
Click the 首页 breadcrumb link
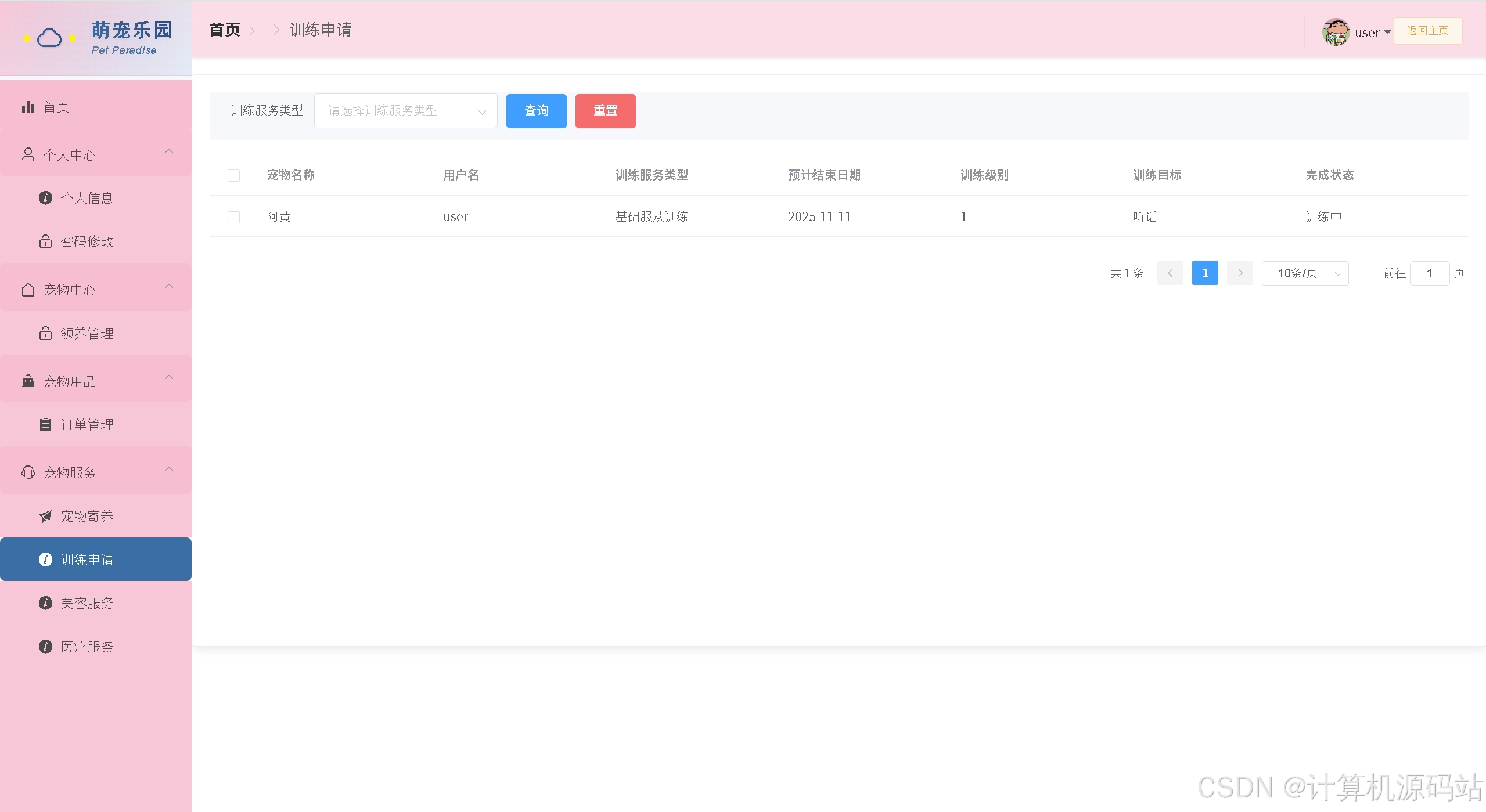(224, 30)
